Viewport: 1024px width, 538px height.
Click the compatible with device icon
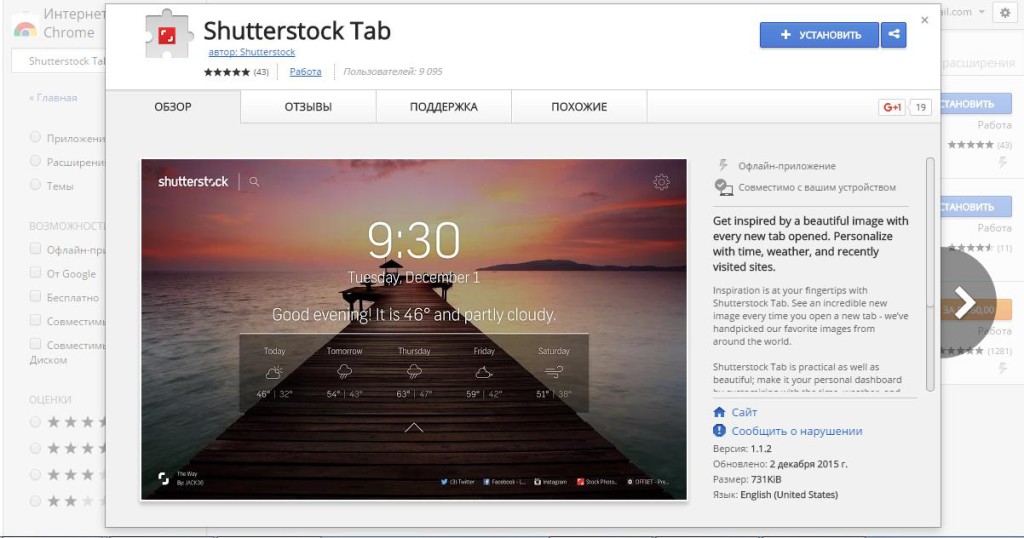(x=723, y=187)
